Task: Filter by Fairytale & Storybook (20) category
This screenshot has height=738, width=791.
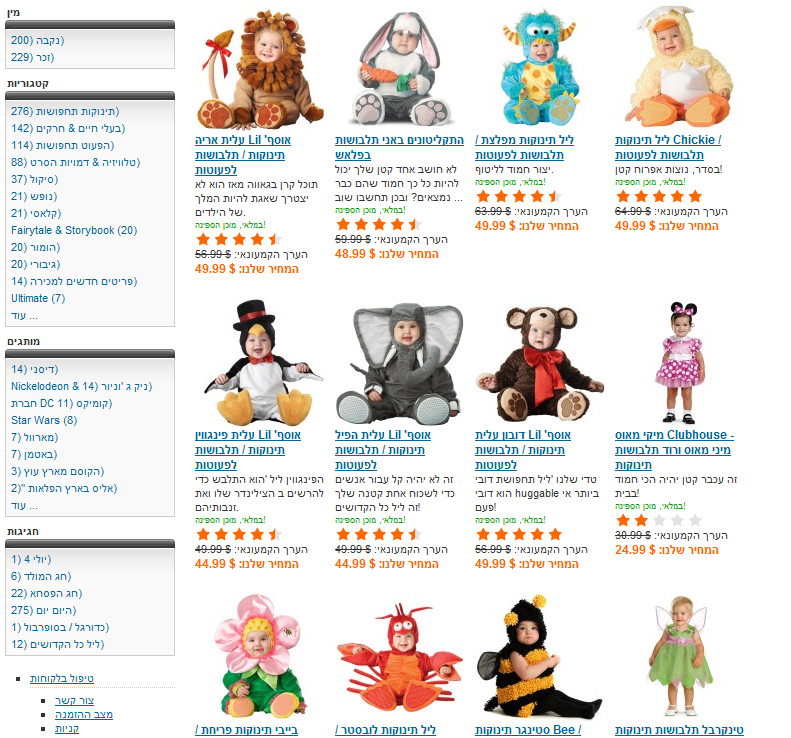Action: (74, 231)
